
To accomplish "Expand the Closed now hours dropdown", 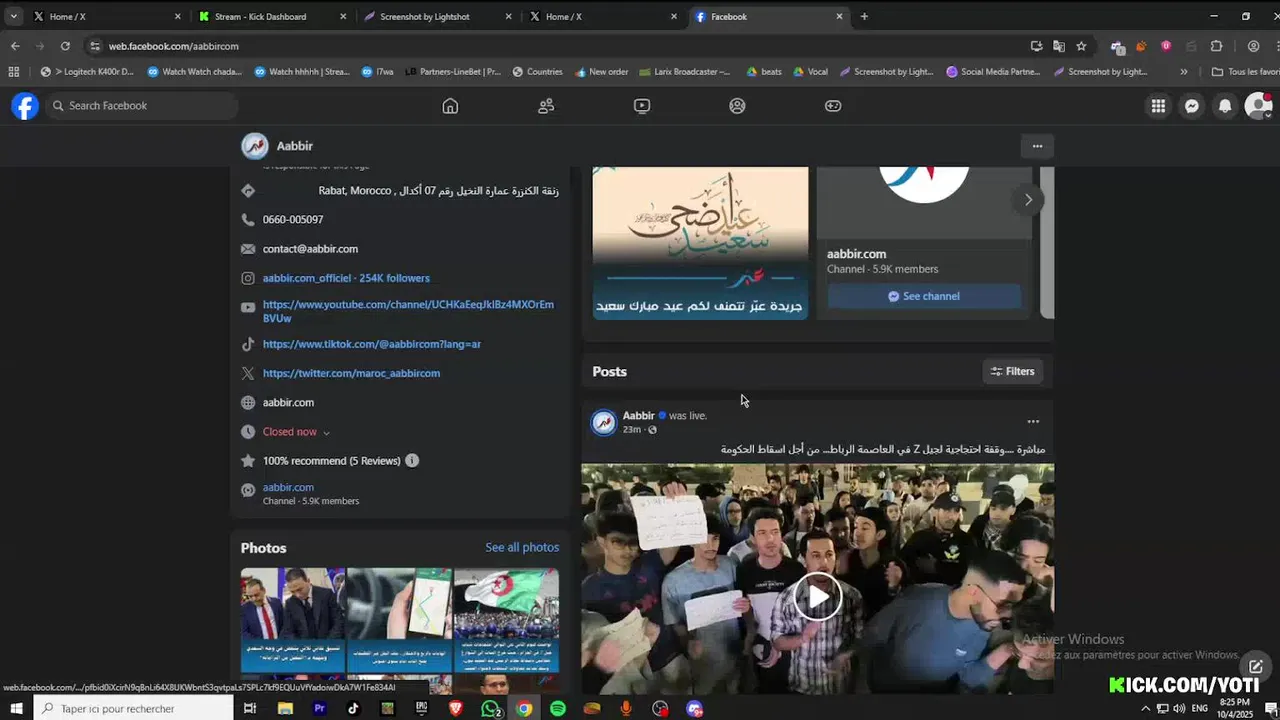I will point(296,432).
